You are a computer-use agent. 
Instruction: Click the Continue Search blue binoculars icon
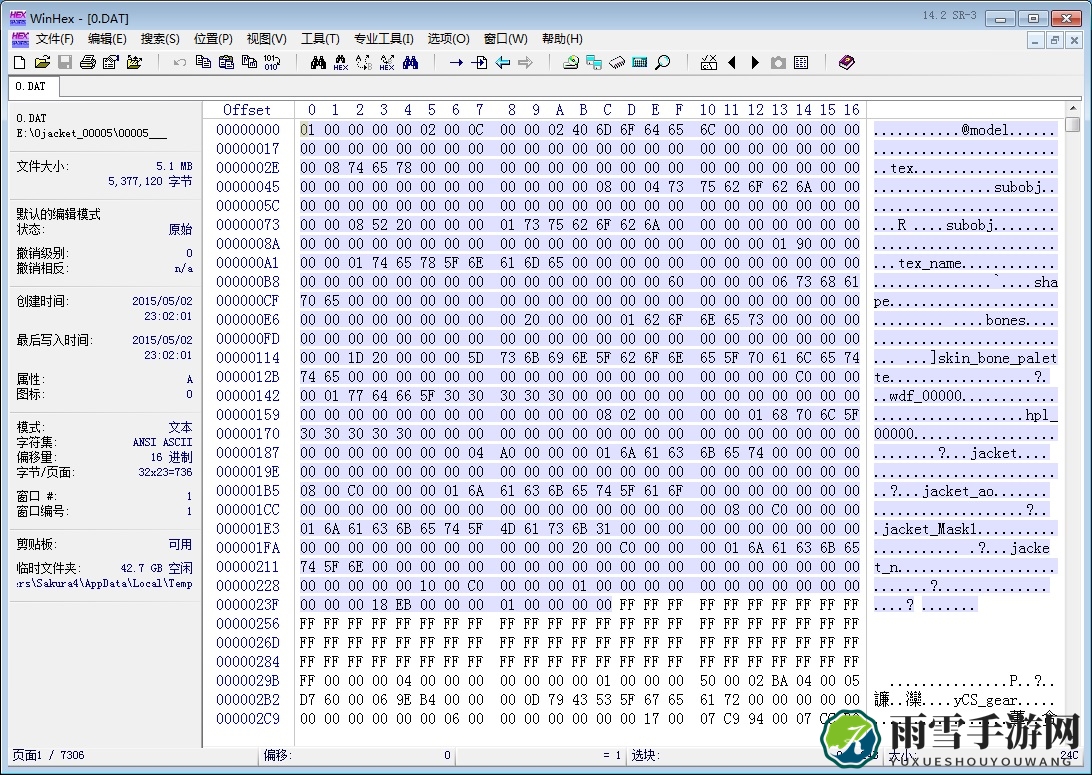click(410, 63)
